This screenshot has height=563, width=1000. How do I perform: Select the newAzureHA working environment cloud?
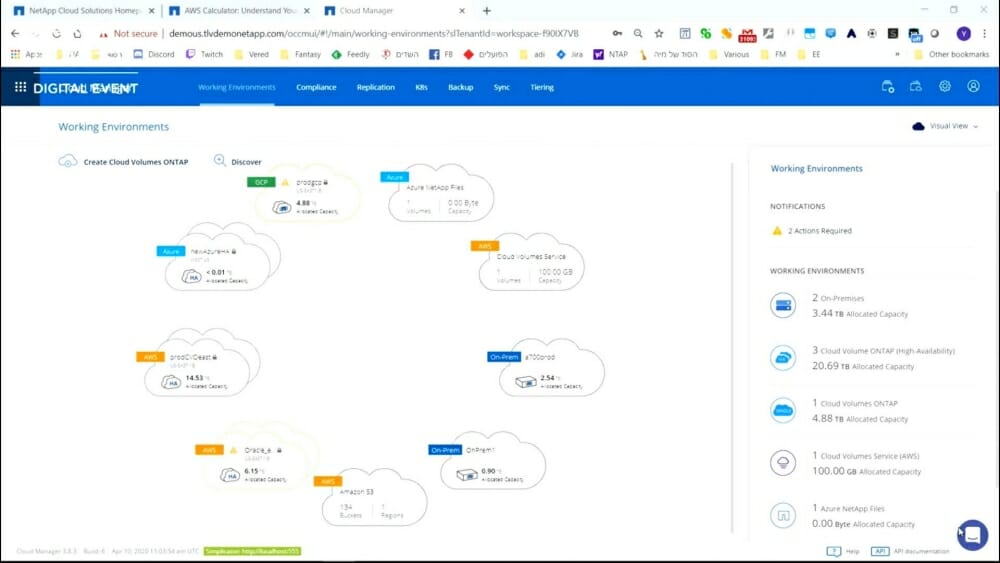pyautogui.click(x=222, y=258)
